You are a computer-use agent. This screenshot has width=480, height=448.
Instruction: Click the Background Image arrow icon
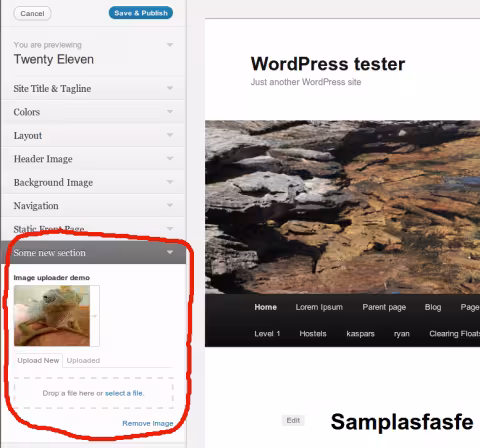[x=170, y=182]
